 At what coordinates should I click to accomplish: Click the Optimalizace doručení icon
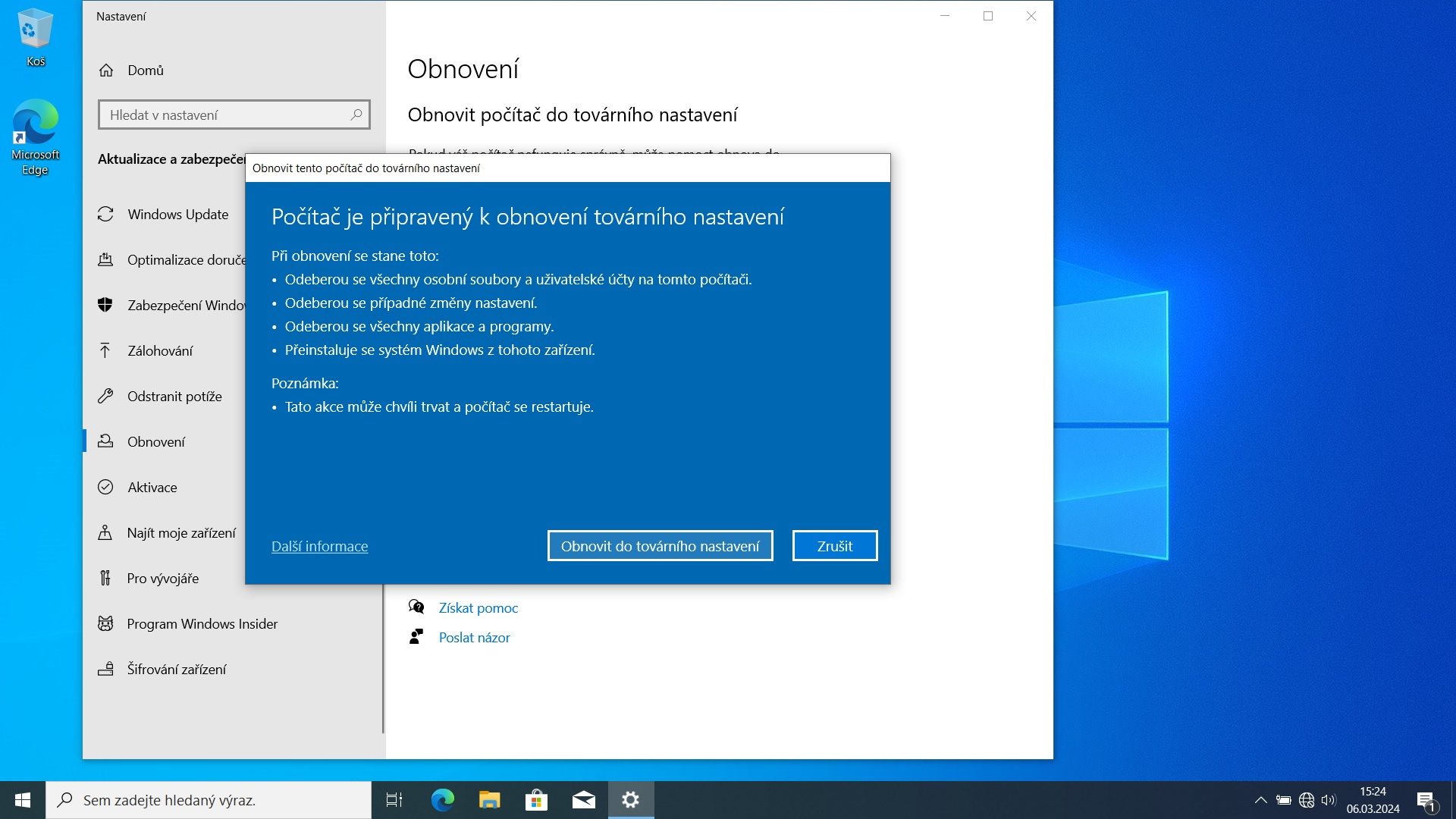point(105,260)
